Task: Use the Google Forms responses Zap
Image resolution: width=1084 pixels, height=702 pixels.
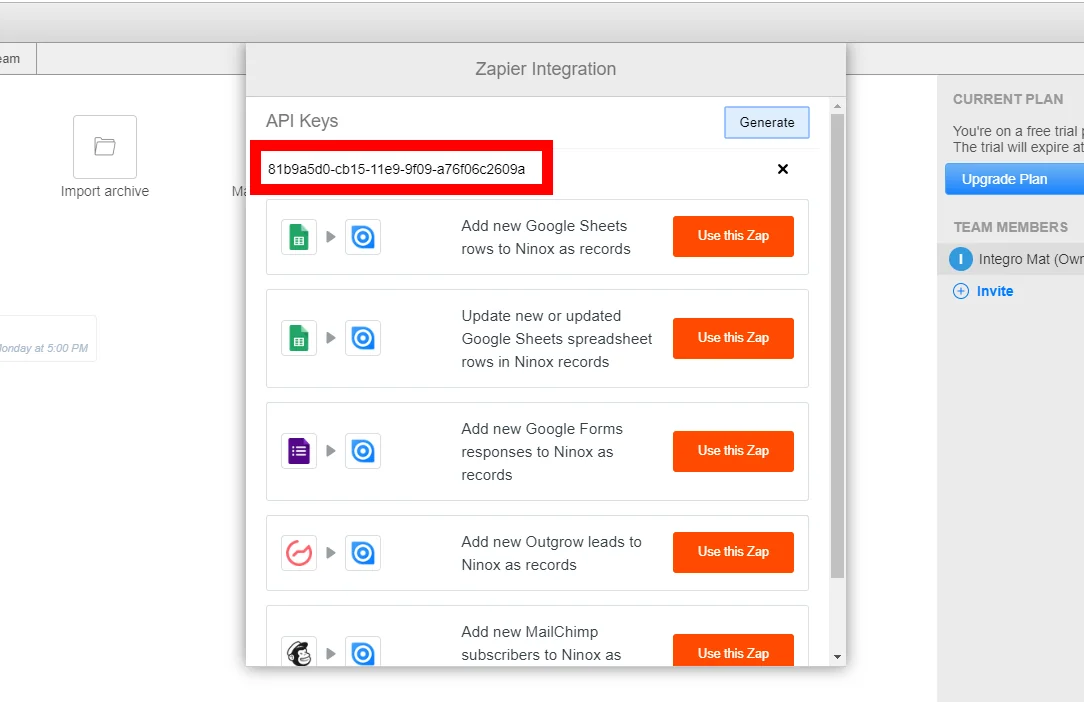Action: 733,451
